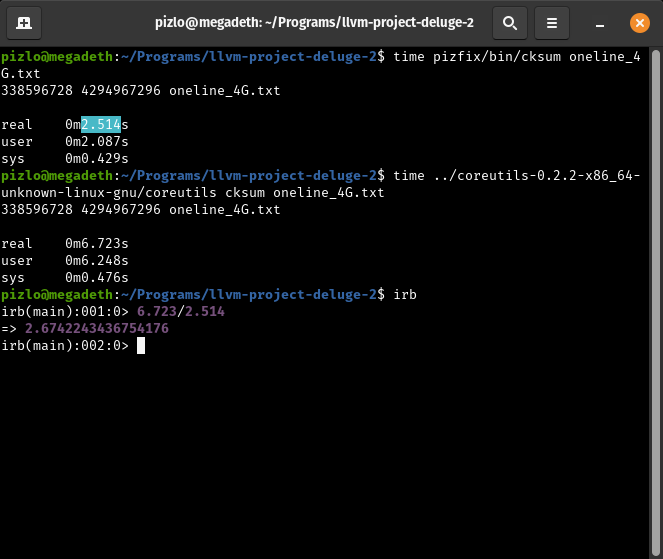Click 'unknown-linux-gnu/coreutils cksum' text
The width and height of the screenshot is (663, 559).
point(133,193)
